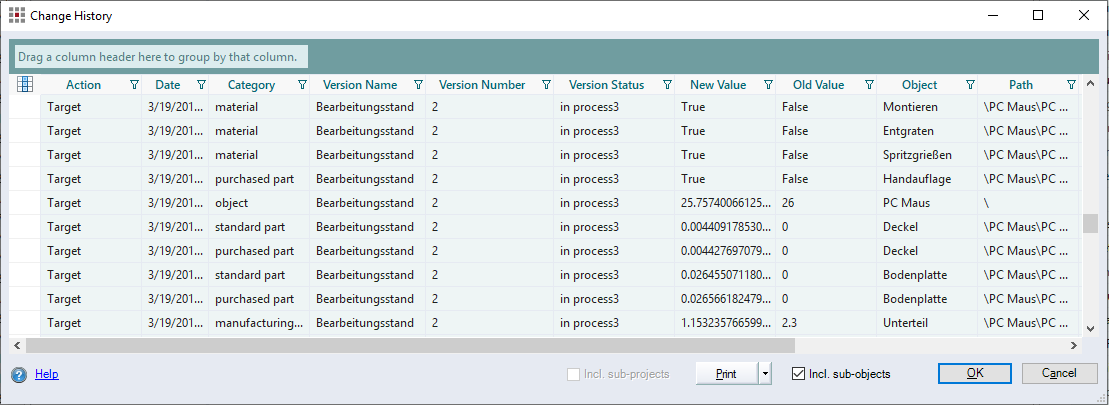The image size is (1109, 405).
Task: Open Old Value column filter dropdown
Action: (x=869, y=85)
